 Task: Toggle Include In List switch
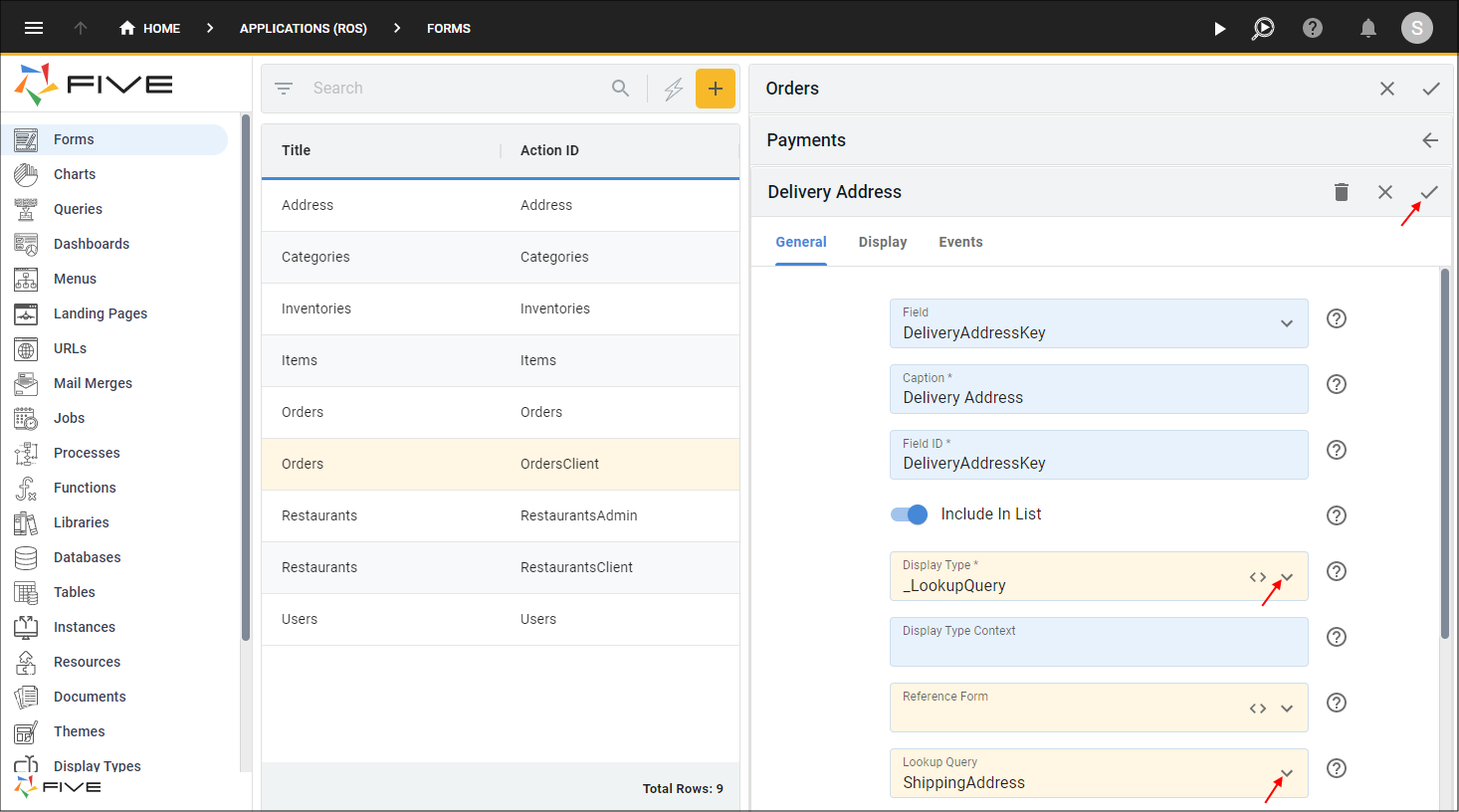click(909, 514)
